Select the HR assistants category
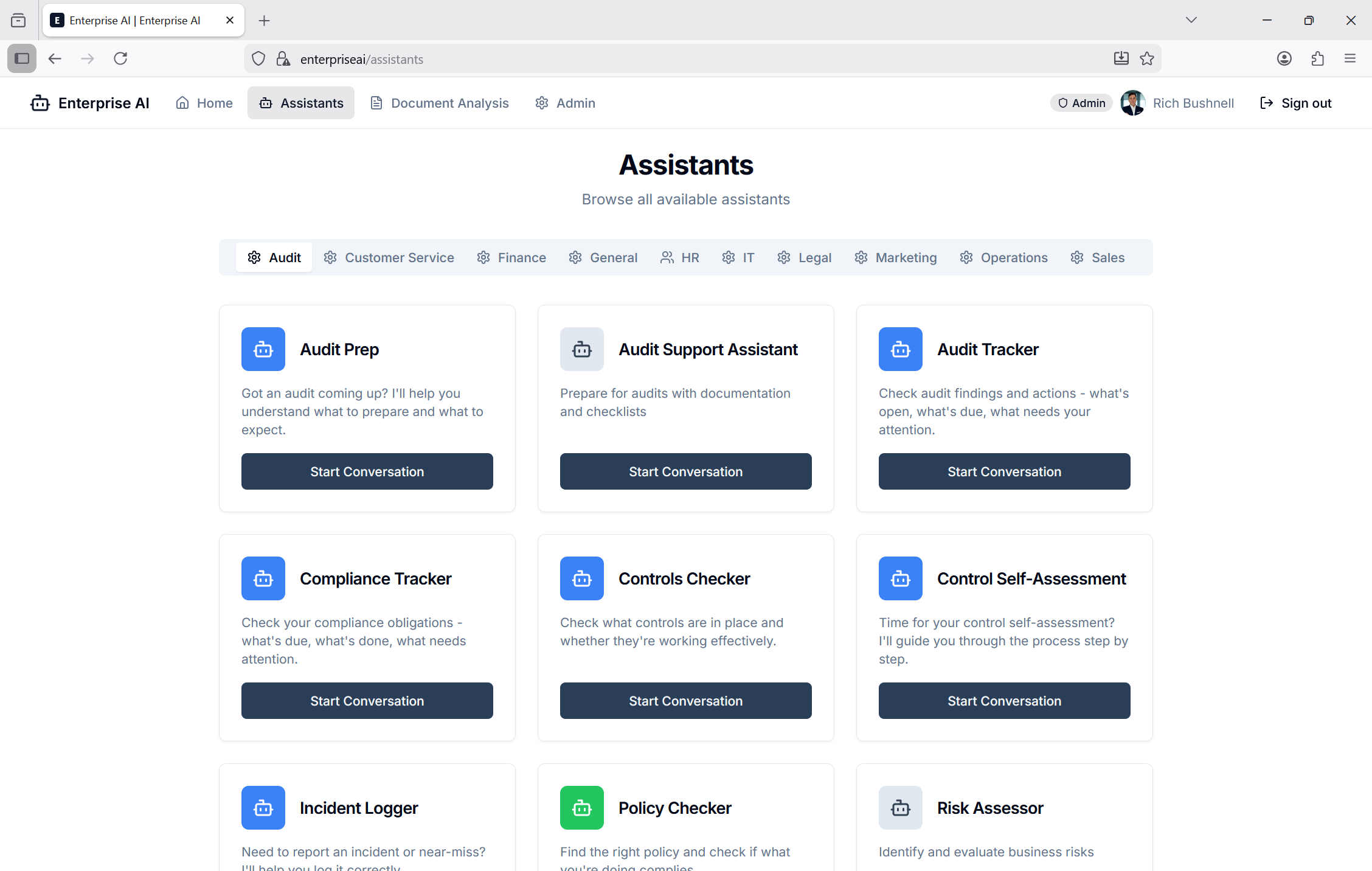 679,257
